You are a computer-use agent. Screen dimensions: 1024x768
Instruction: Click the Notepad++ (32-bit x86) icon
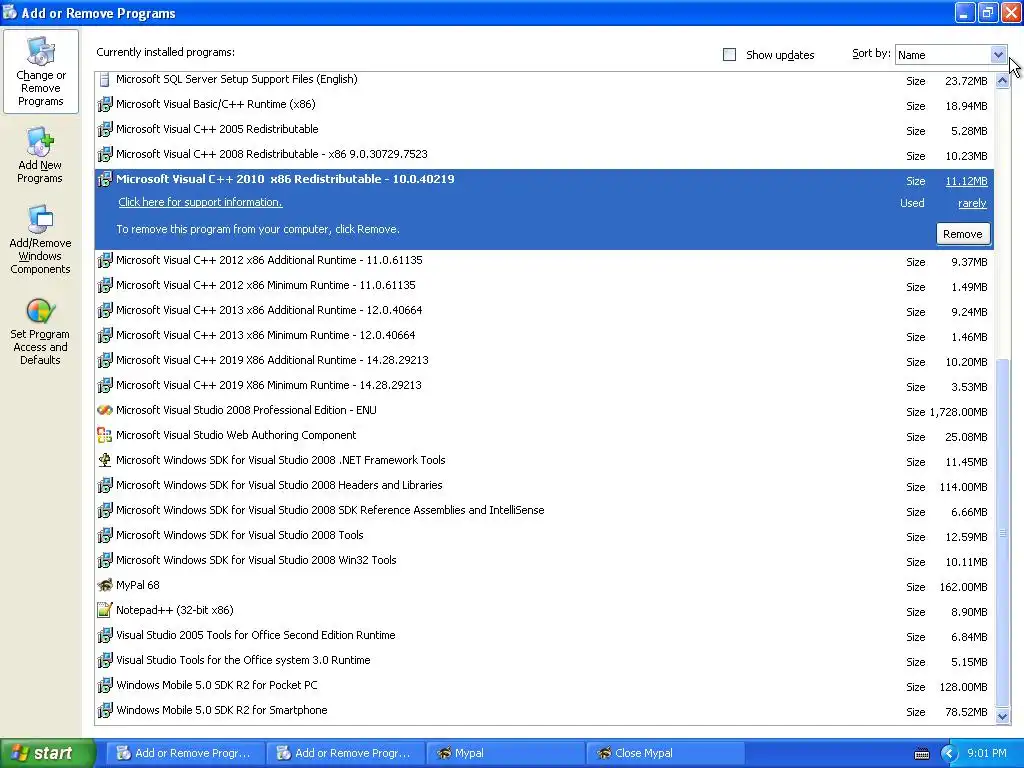tap(104, 611)
